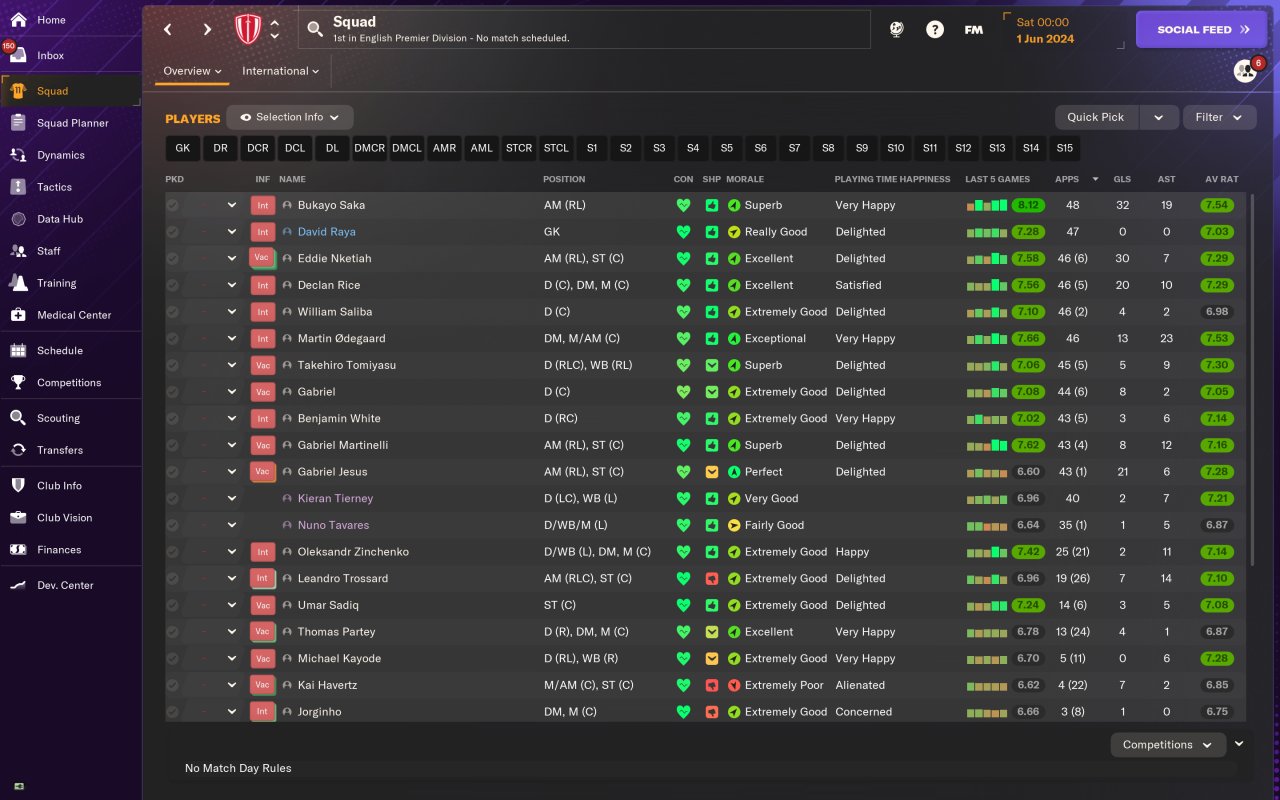Open Training cone icon
The image size is (1280, 800).
18,283
